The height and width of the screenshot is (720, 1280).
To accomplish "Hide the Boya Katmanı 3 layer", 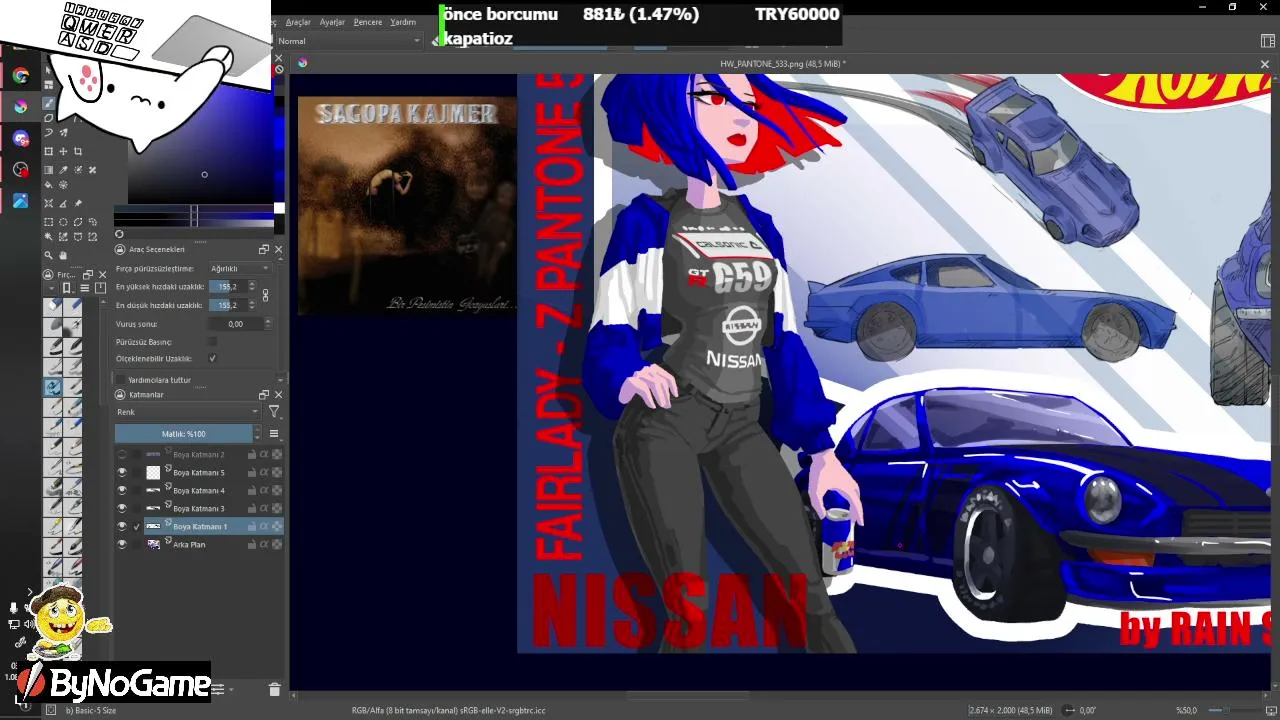I will point(122,508).
